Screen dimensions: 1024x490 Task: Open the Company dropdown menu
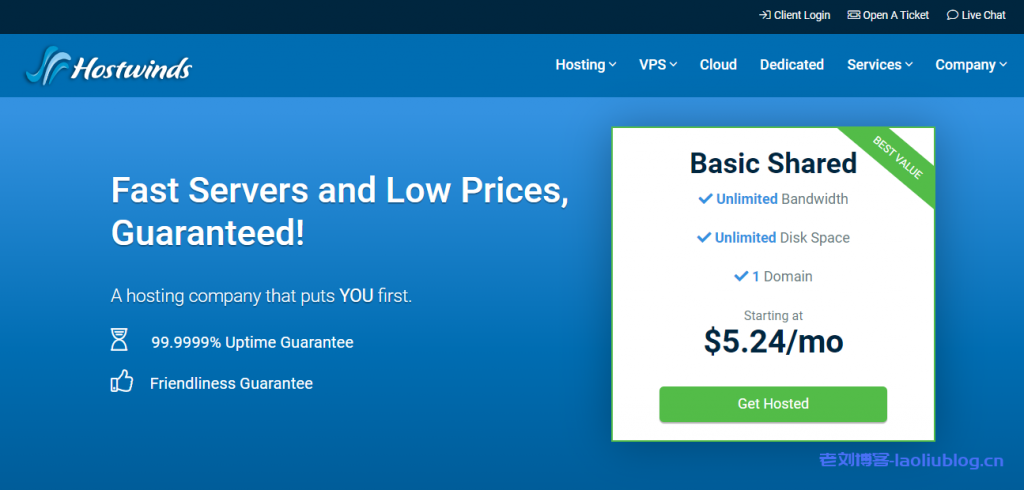pyautogui.click(x=971, y=65)
